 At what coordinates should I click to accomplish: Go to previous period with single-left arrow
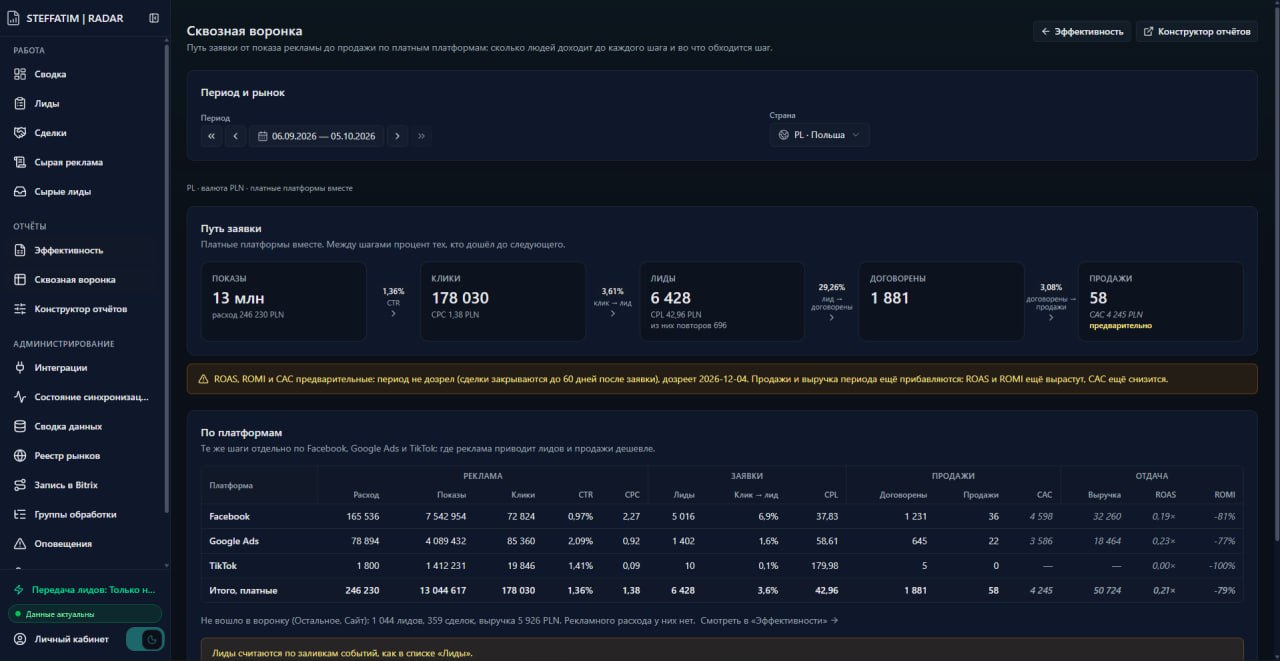(x=235, y=136)
